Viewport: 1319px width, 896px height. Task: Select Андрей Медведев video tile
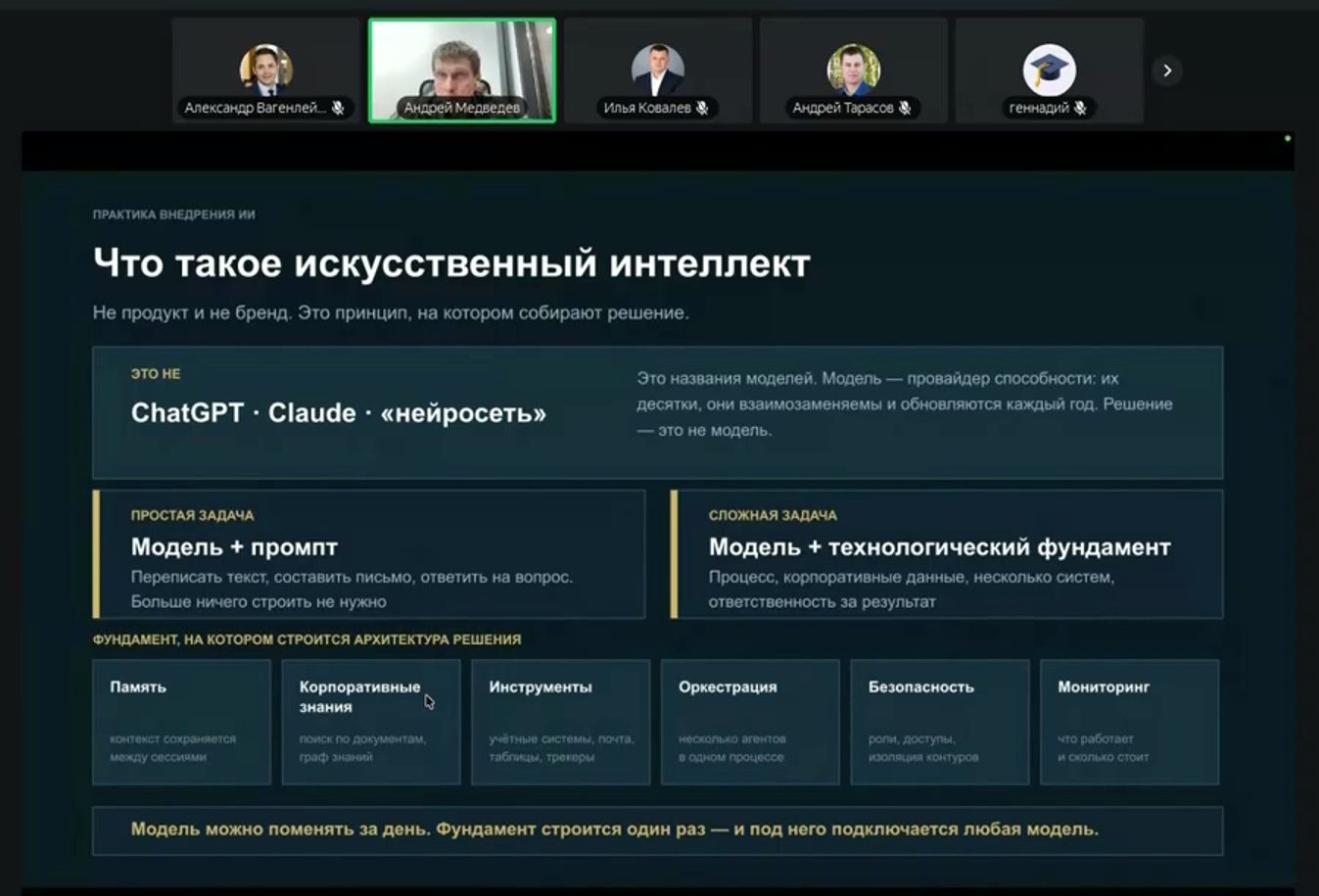coord(462,71)
